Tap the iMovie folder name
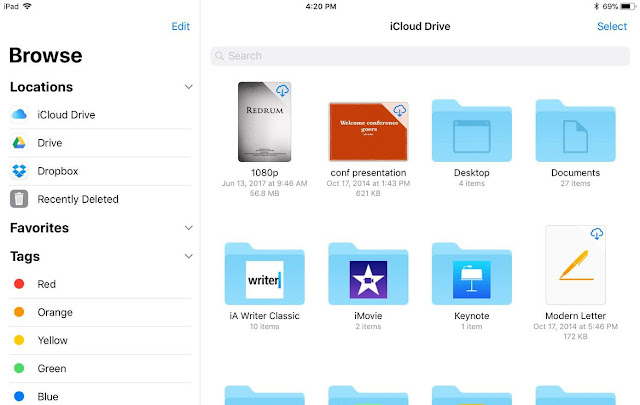Screen dimensions: 640x405 coord(368,316)
